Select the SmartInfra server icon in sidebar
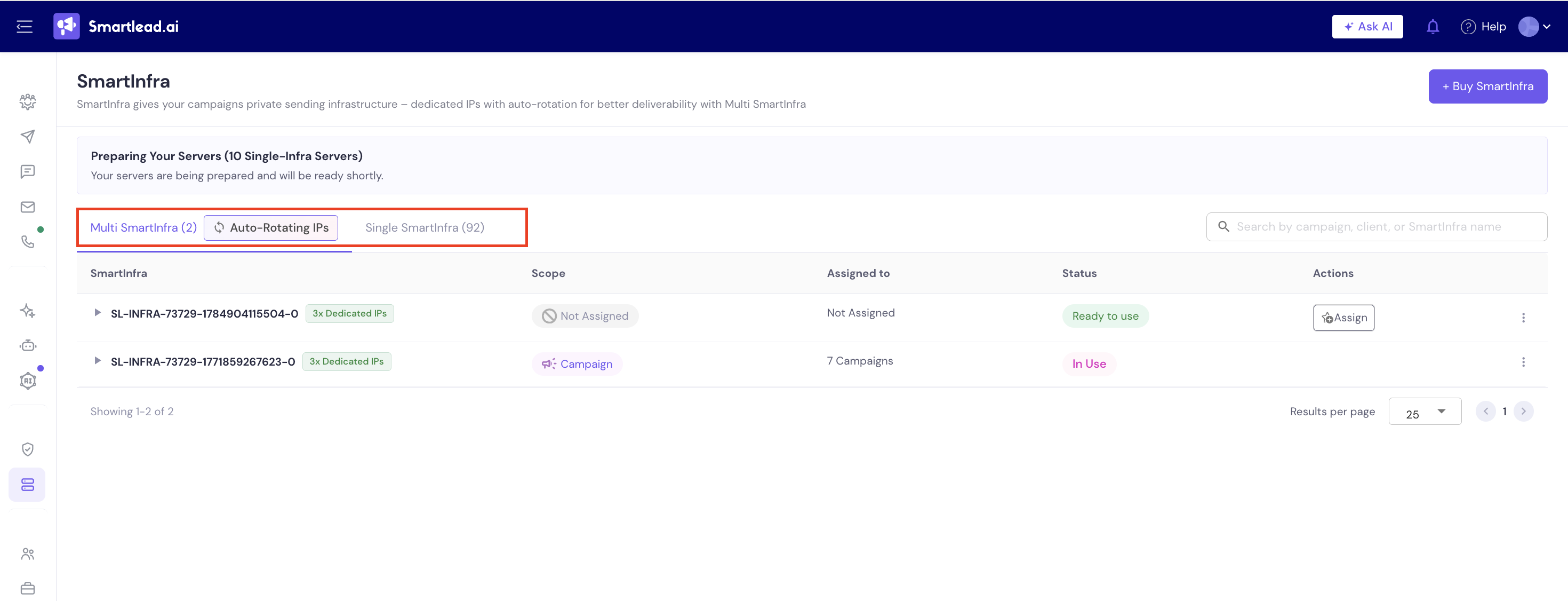 (x=27, y=485)
